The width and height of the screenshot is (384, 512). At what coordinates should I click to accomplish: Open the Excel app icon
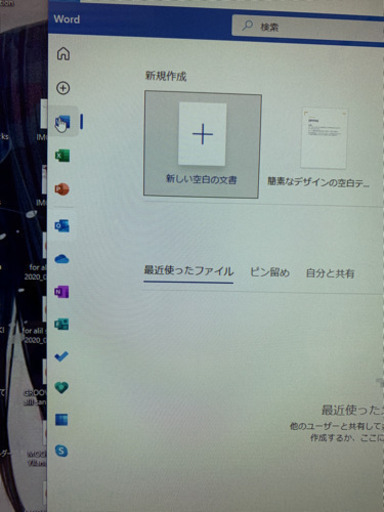(62, 156)
